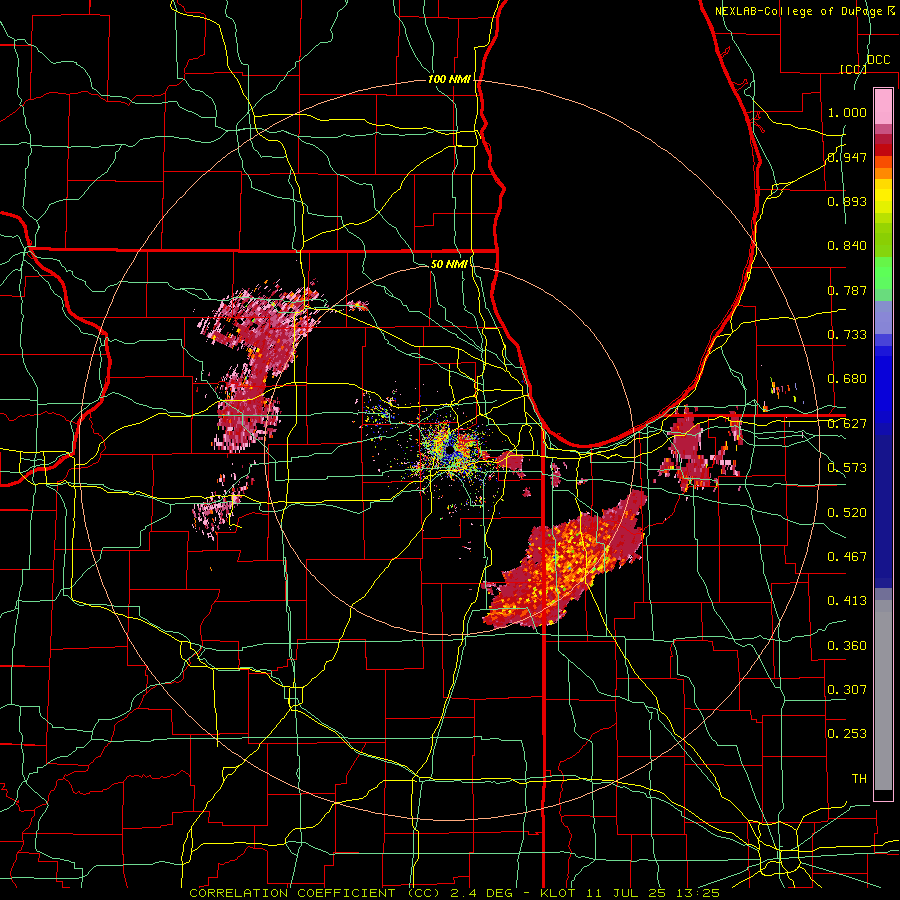The width and height of the screenshot is (900, 900).
Task: Click the 1.000 scale value
Action: tap(847, 112)
